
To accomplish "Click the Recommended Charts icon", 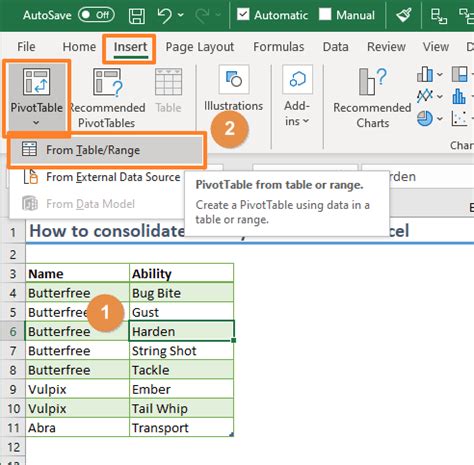I will [373, 82].
